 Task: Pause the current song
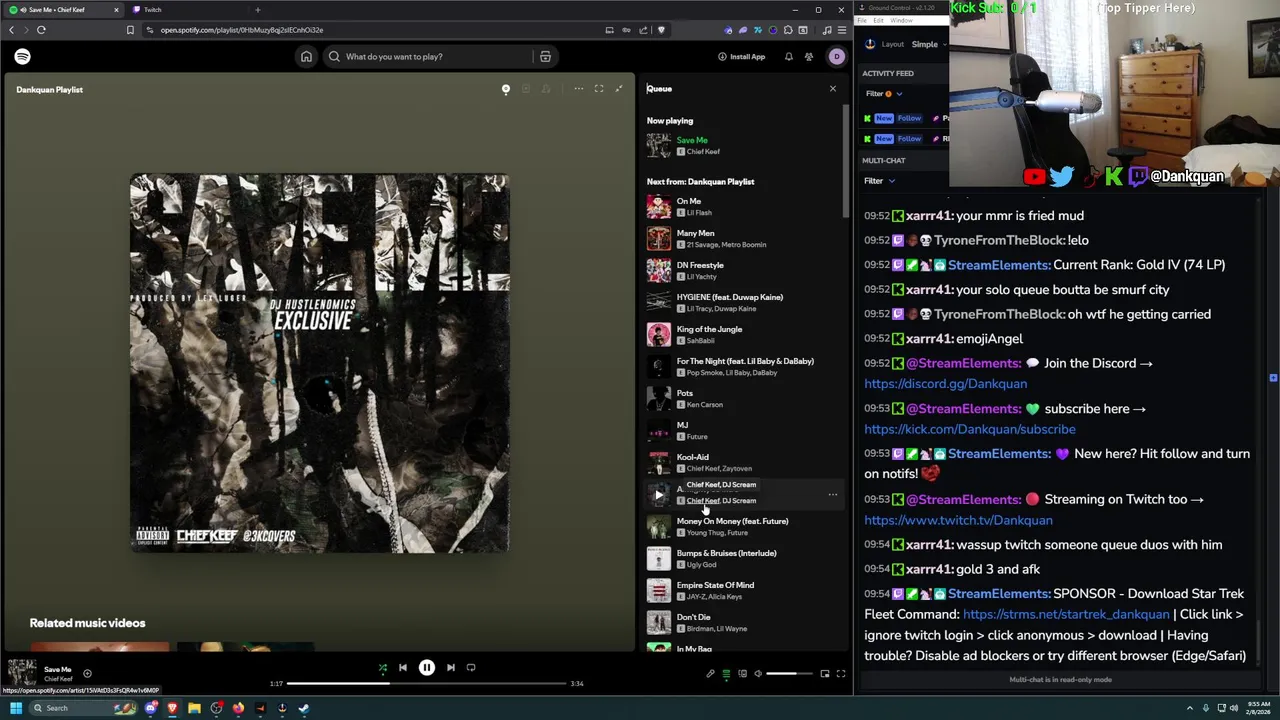point(427,668)
